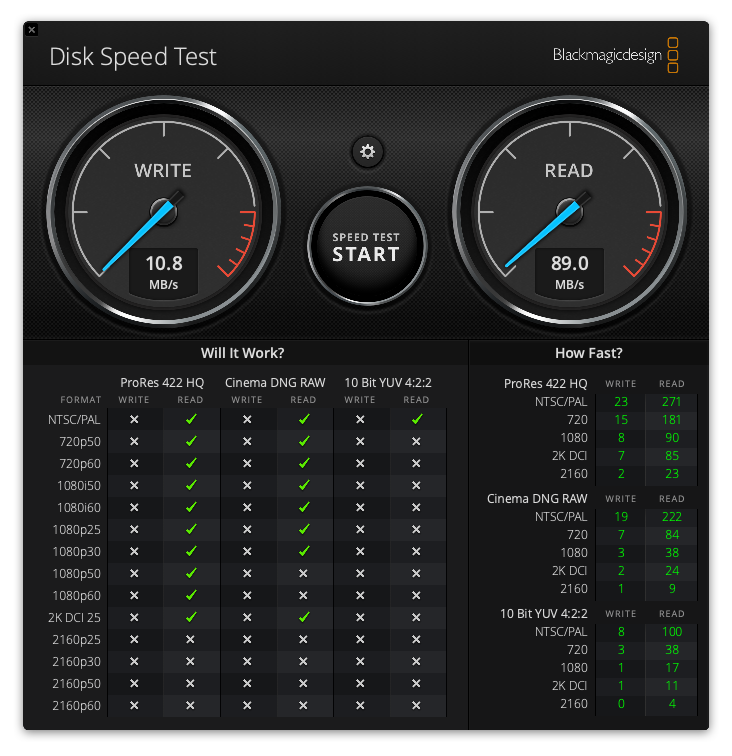
Task: Click ProRes 422 HQ NTSC/PAL read value 271
Action: [672, 402]
